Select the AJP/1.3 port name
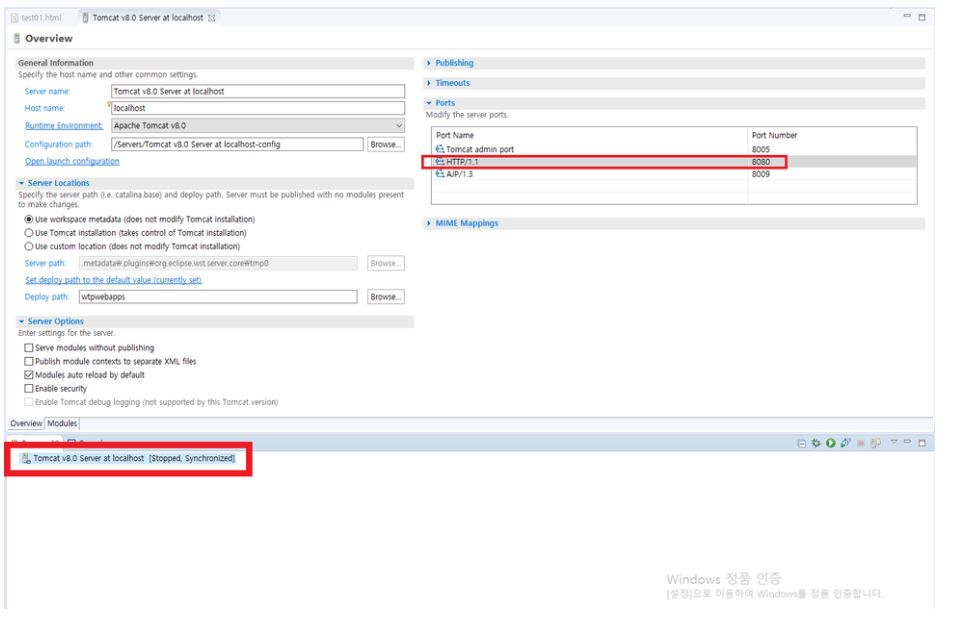 [459, 174]
